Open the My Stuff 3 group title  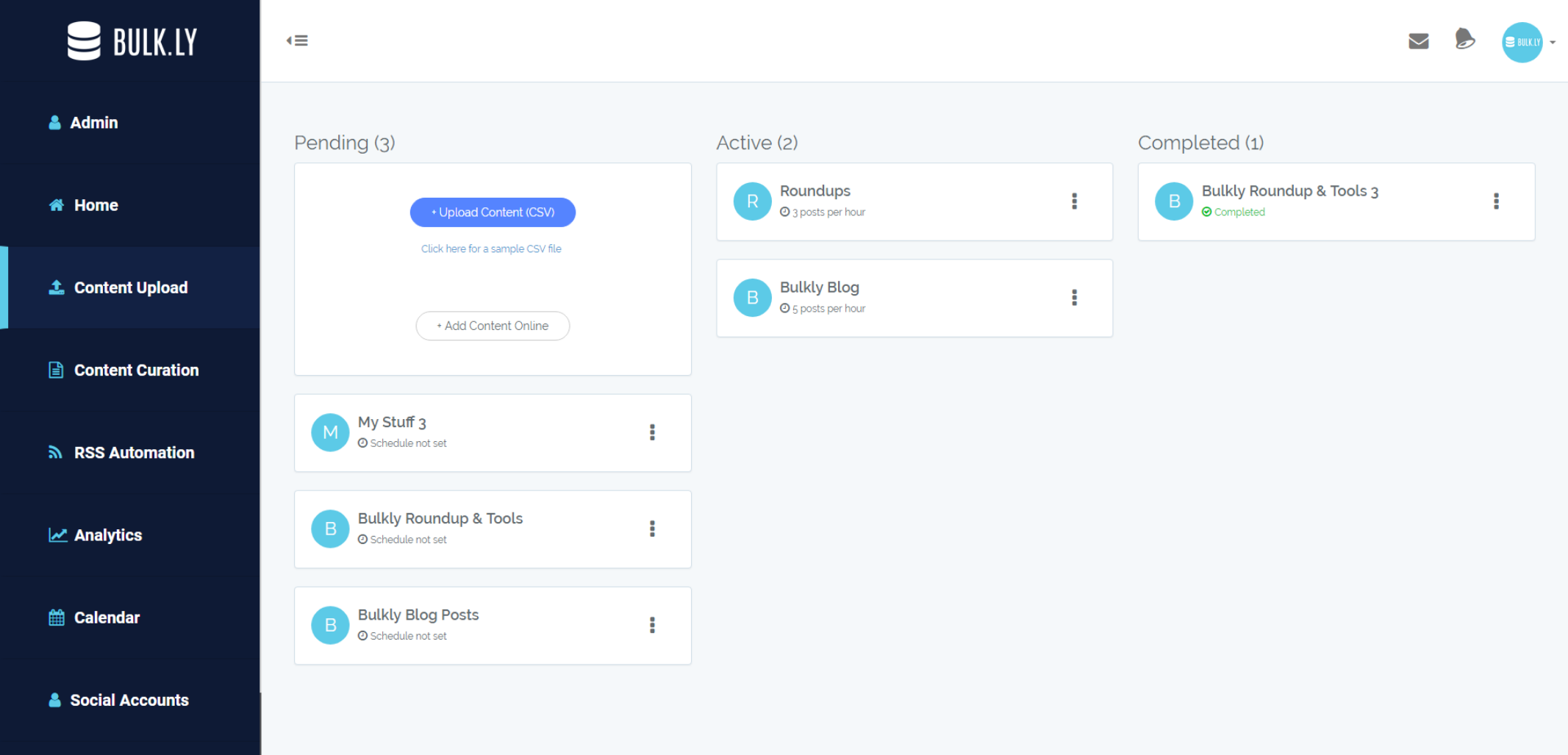[x=392, y=423]
